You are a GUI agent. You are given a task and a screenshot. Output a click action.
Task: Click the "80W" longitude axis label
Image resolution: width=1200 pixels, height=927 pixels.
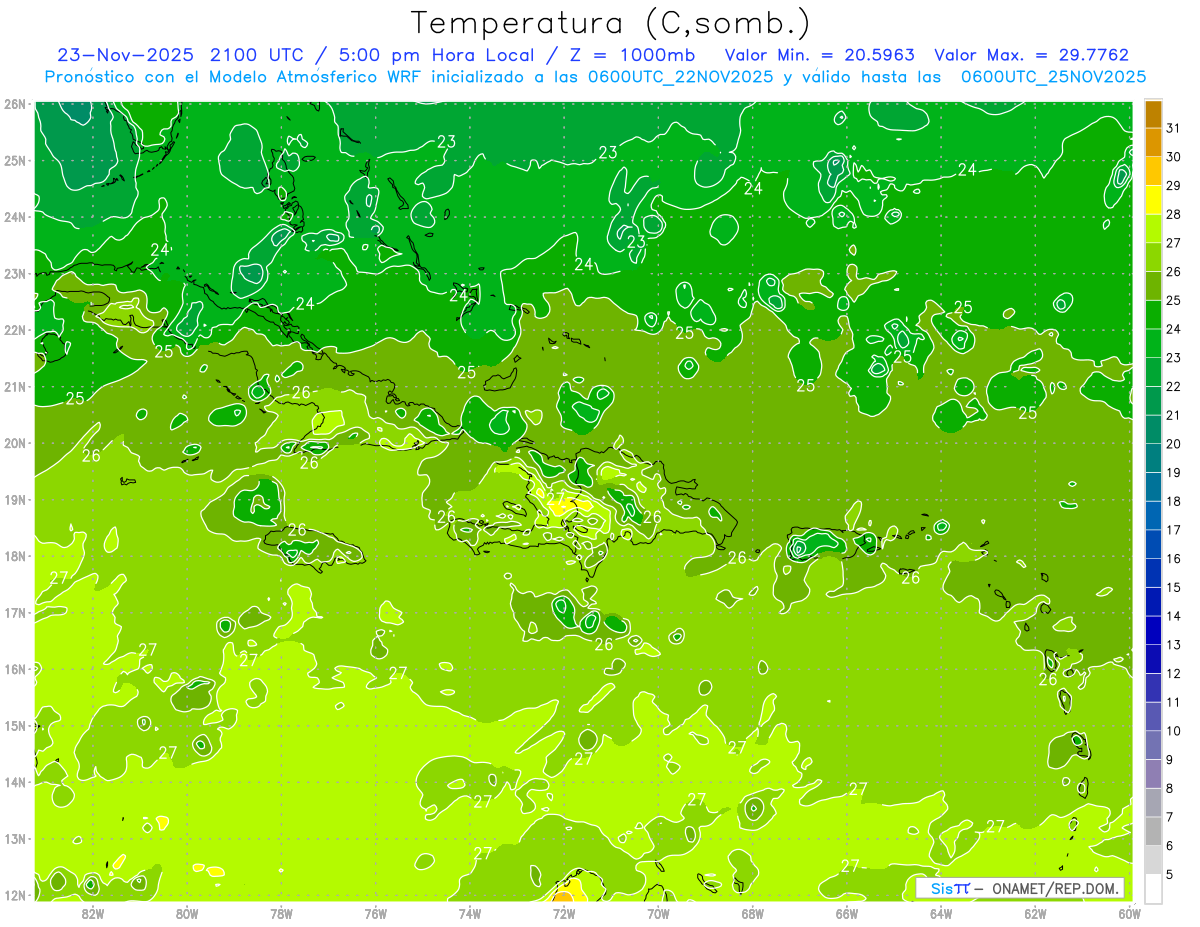coord(187,913)
